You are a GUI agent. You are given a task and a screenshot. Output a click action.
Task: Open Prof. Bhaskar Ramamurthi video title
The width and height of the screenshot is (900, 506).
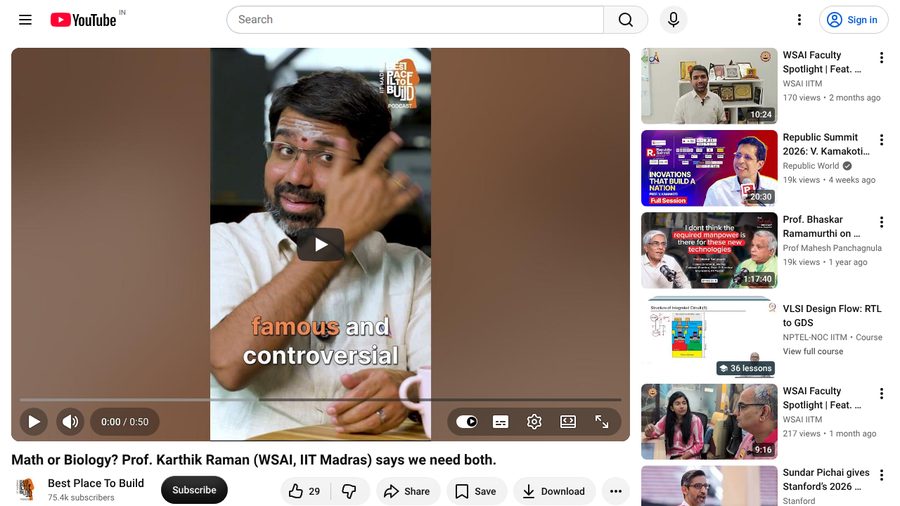(x=821, y=227)
